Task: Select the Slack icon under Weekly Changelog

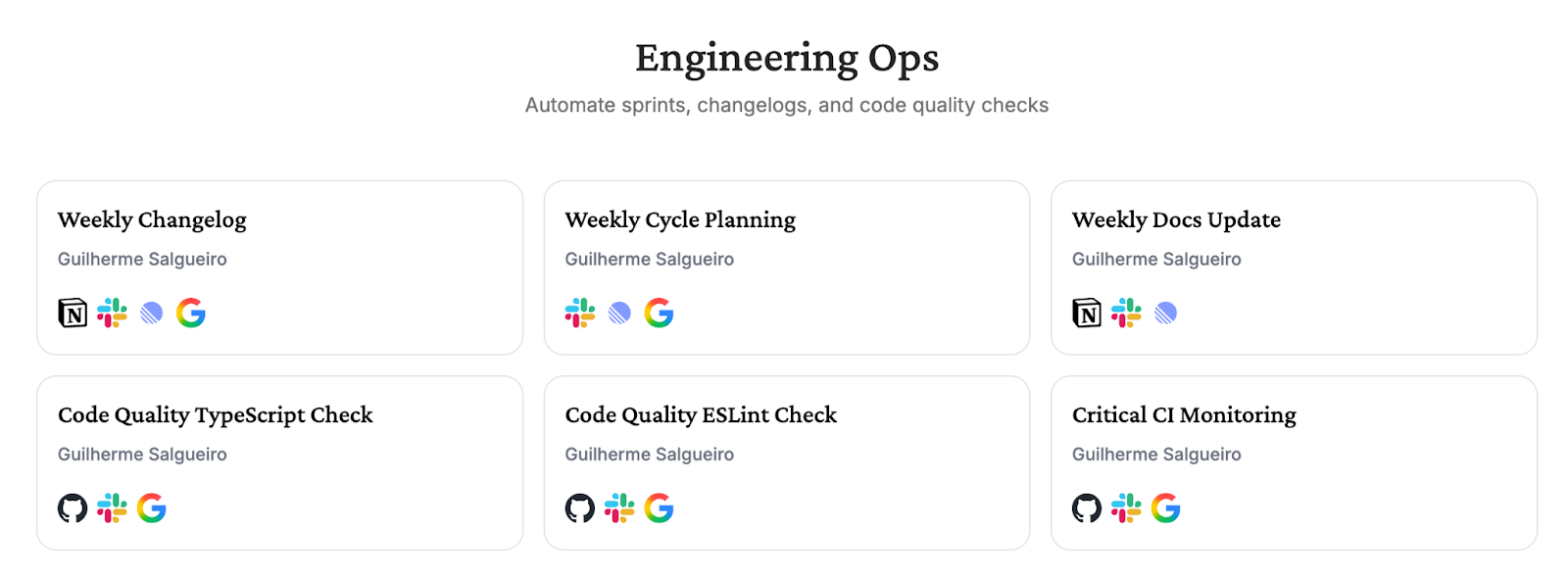Action: pyautogui.click(x=112, y=313)
